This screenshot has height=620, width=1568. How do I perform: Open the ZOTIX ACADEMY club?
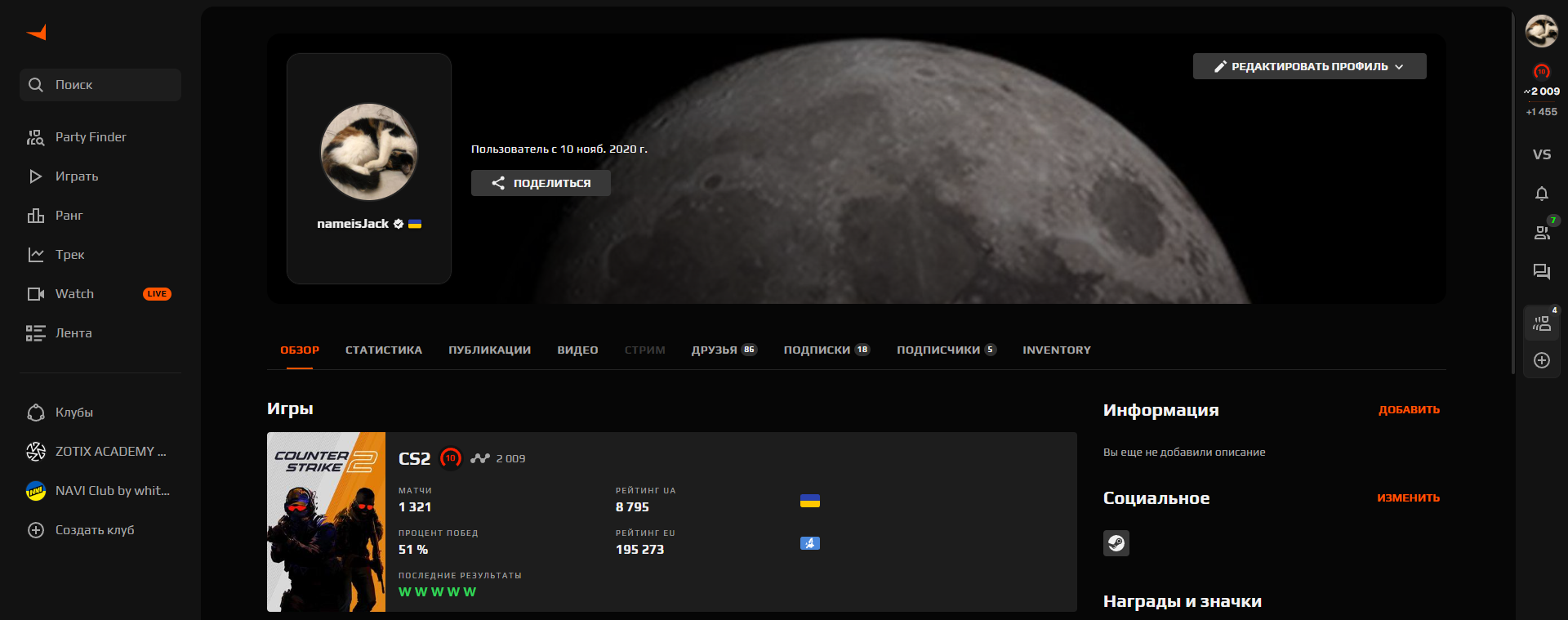[100, 452]
